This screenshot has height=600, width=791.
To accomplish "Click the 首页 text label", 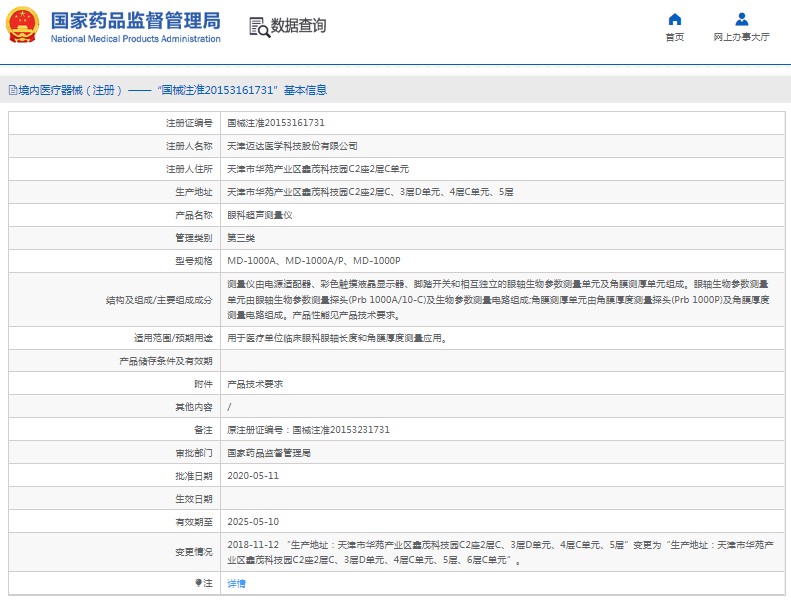I will click(674, 37).
